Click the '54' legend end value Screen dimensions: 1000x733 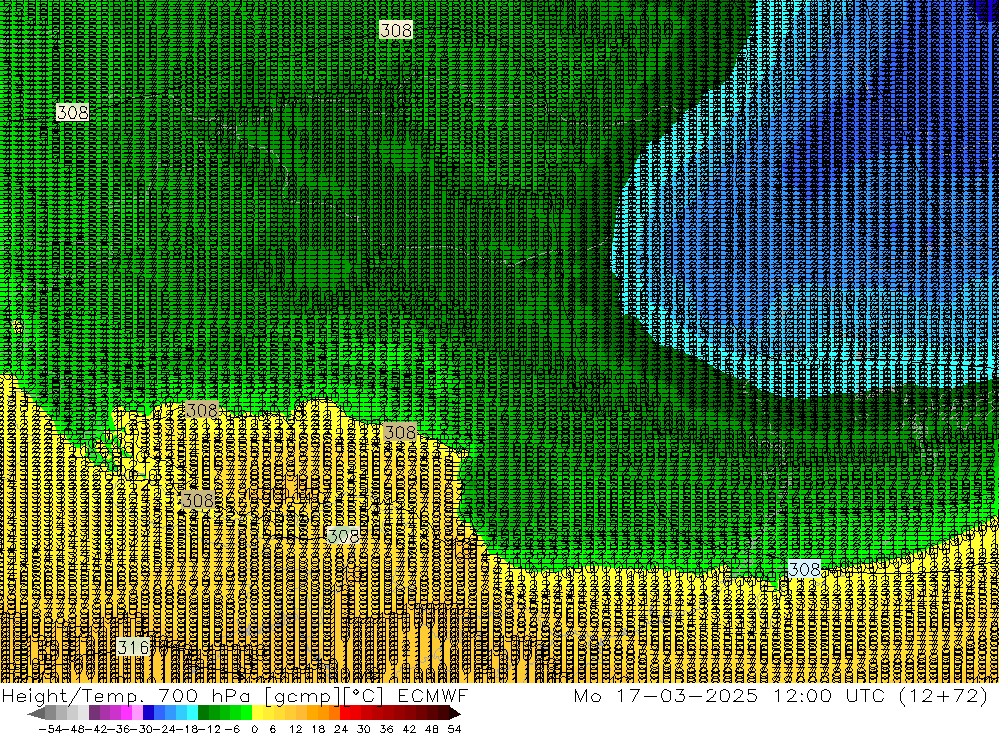pyautogui.click(x=454, y=728)
